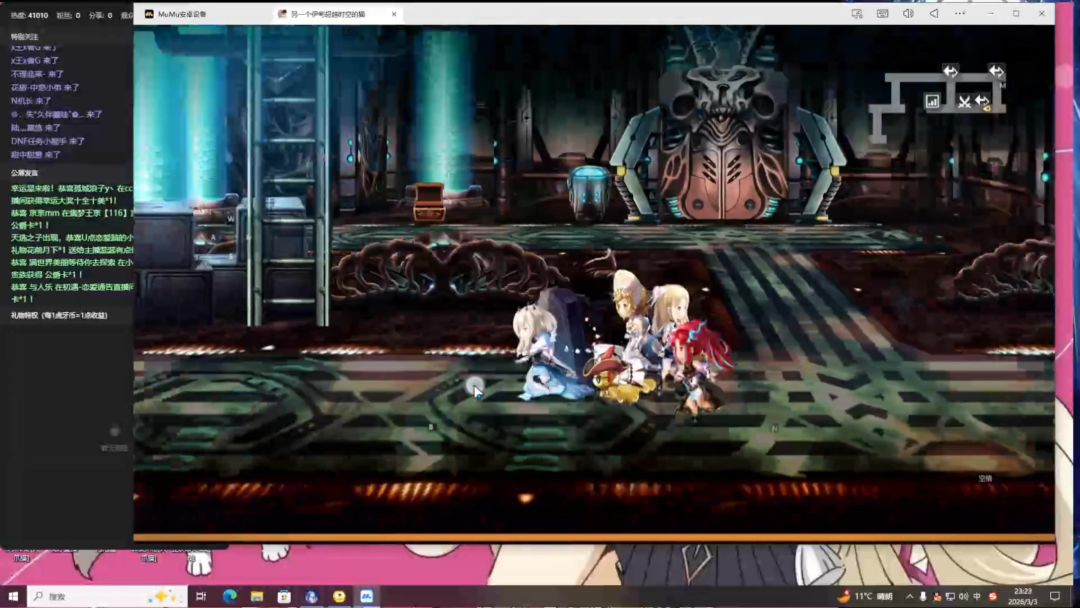Click the MuMu volume speaker icon
The image size is (1080, 608).
908,14
